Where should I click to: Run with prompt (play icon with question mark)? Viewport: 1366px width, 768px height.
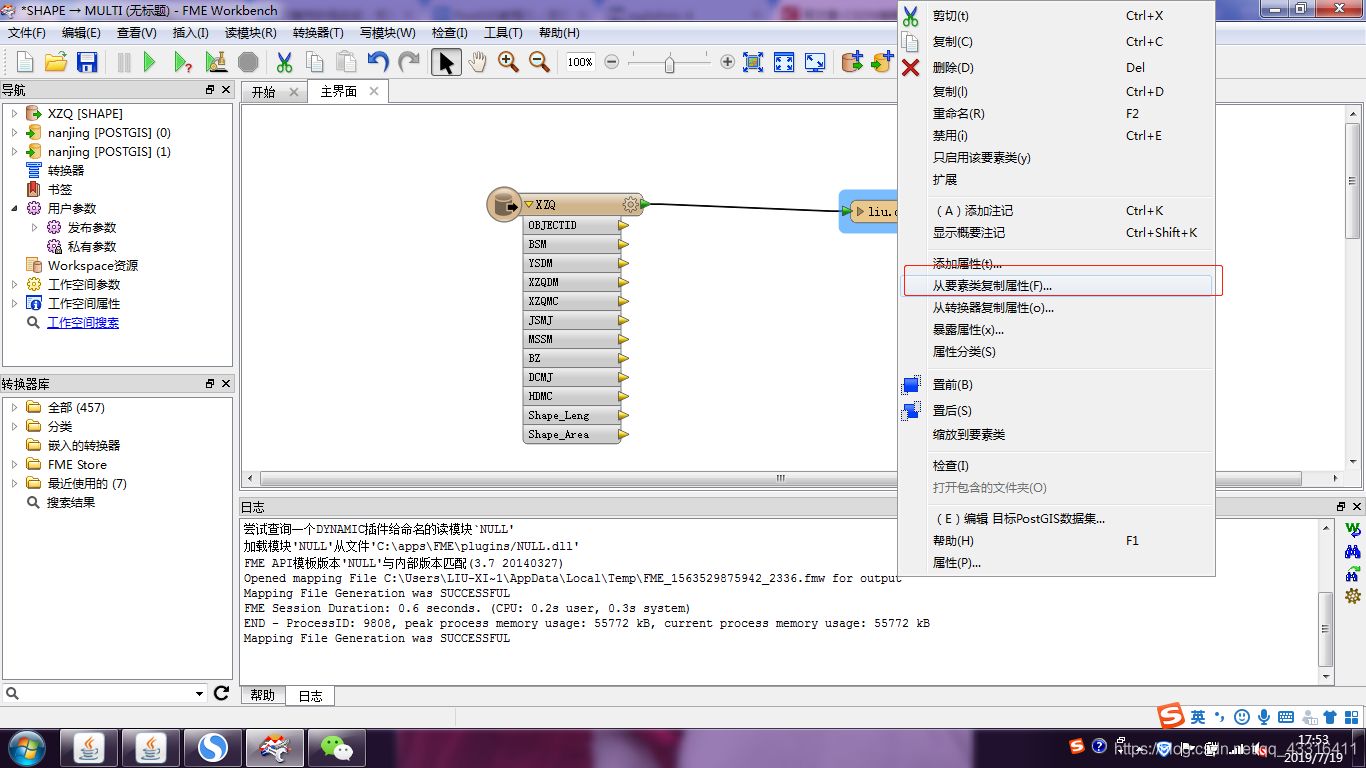pyautogui.click(x=183, y=62)
